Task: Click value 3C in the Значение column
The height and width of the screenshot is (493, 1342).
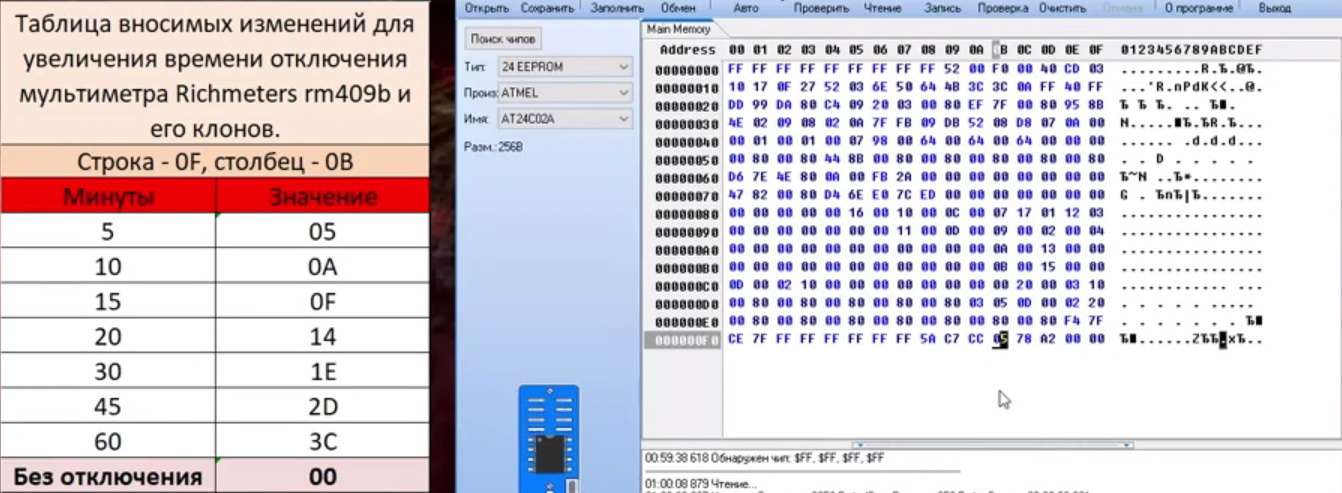Action: click(x=323, y=442)
